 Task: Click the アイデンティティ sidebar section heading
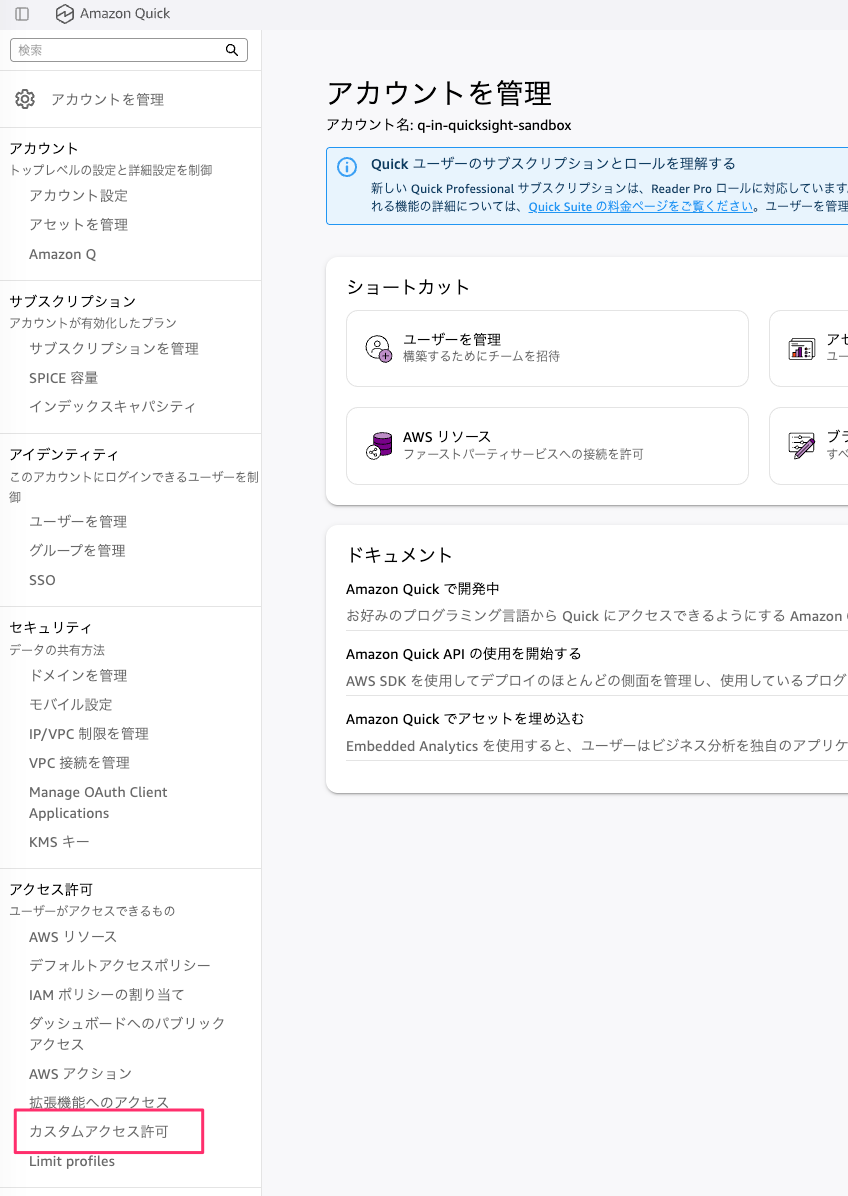click(64, 455)
